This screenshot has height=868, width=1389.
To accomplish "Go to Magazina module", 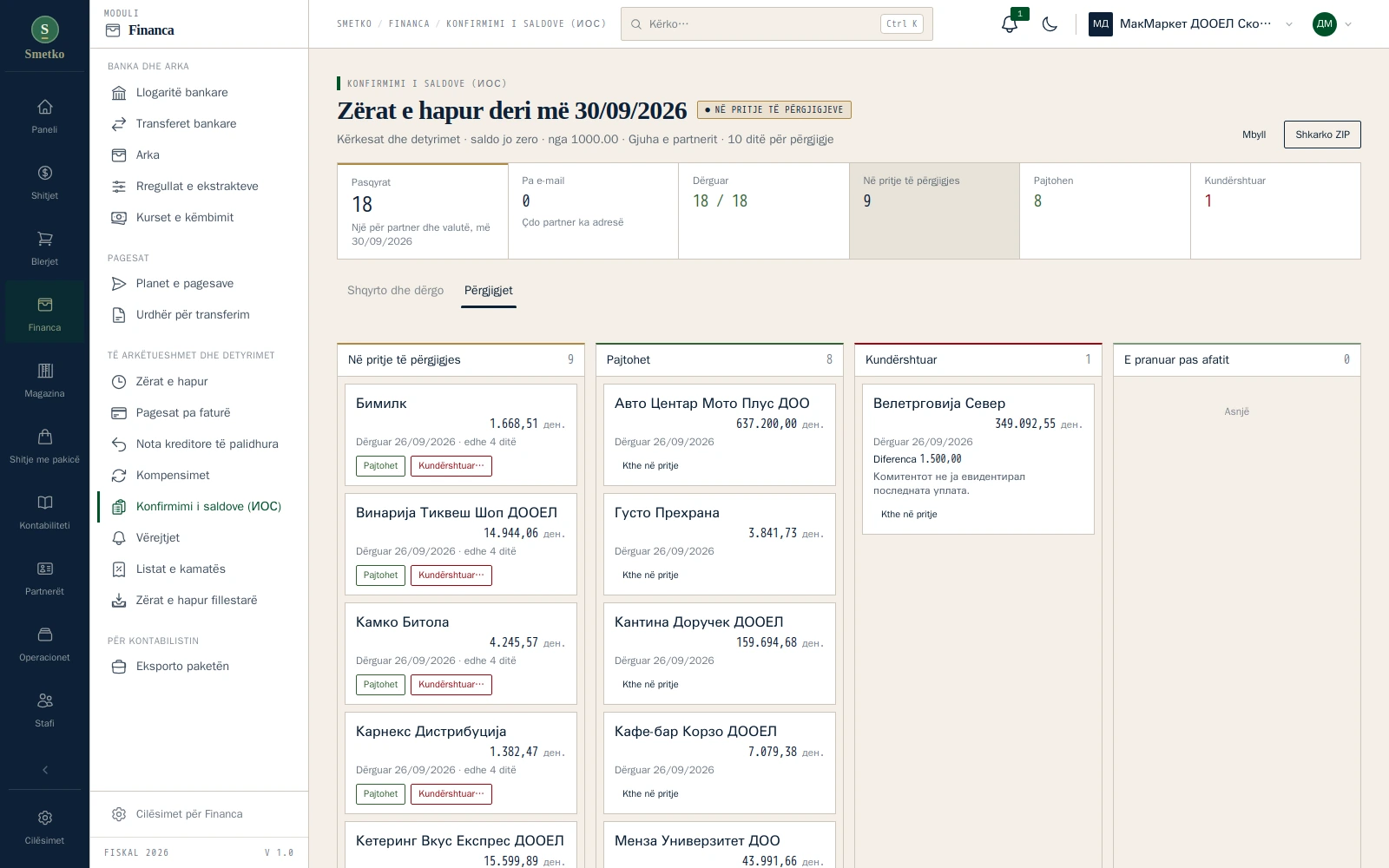I will tap(44, 379).
